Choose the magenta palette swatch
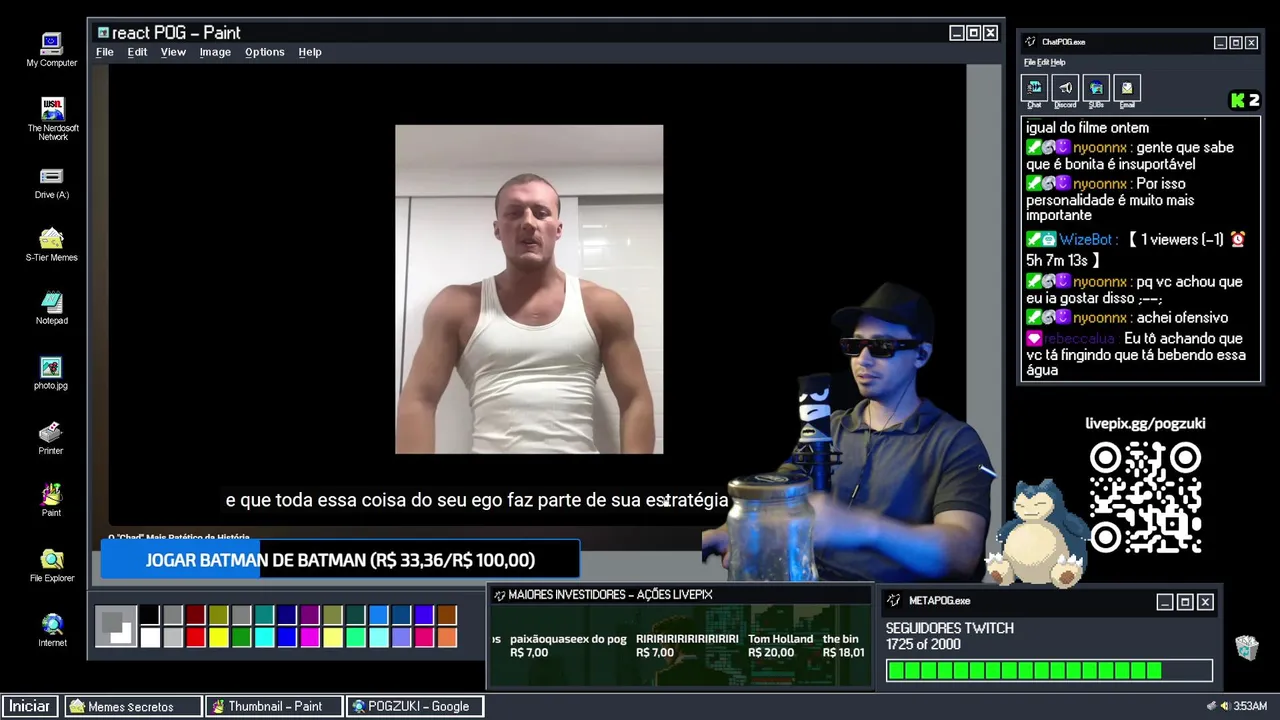The width and height of the screenshot is (1280, 720). (310, 637)
